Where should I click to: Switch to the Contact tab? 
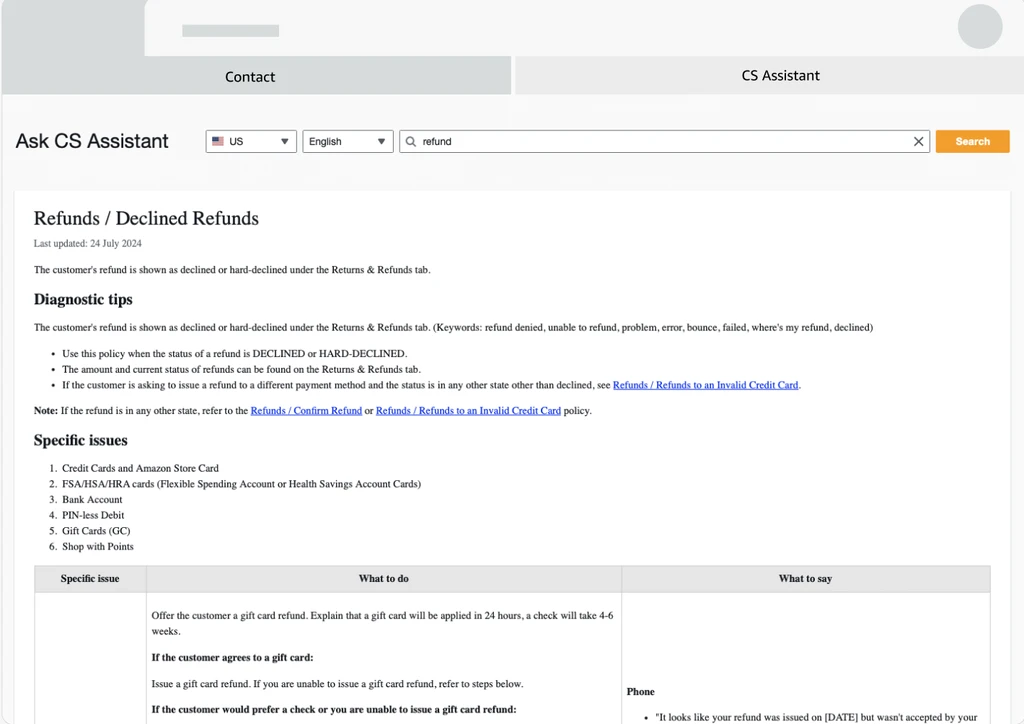tap(250, 77)
